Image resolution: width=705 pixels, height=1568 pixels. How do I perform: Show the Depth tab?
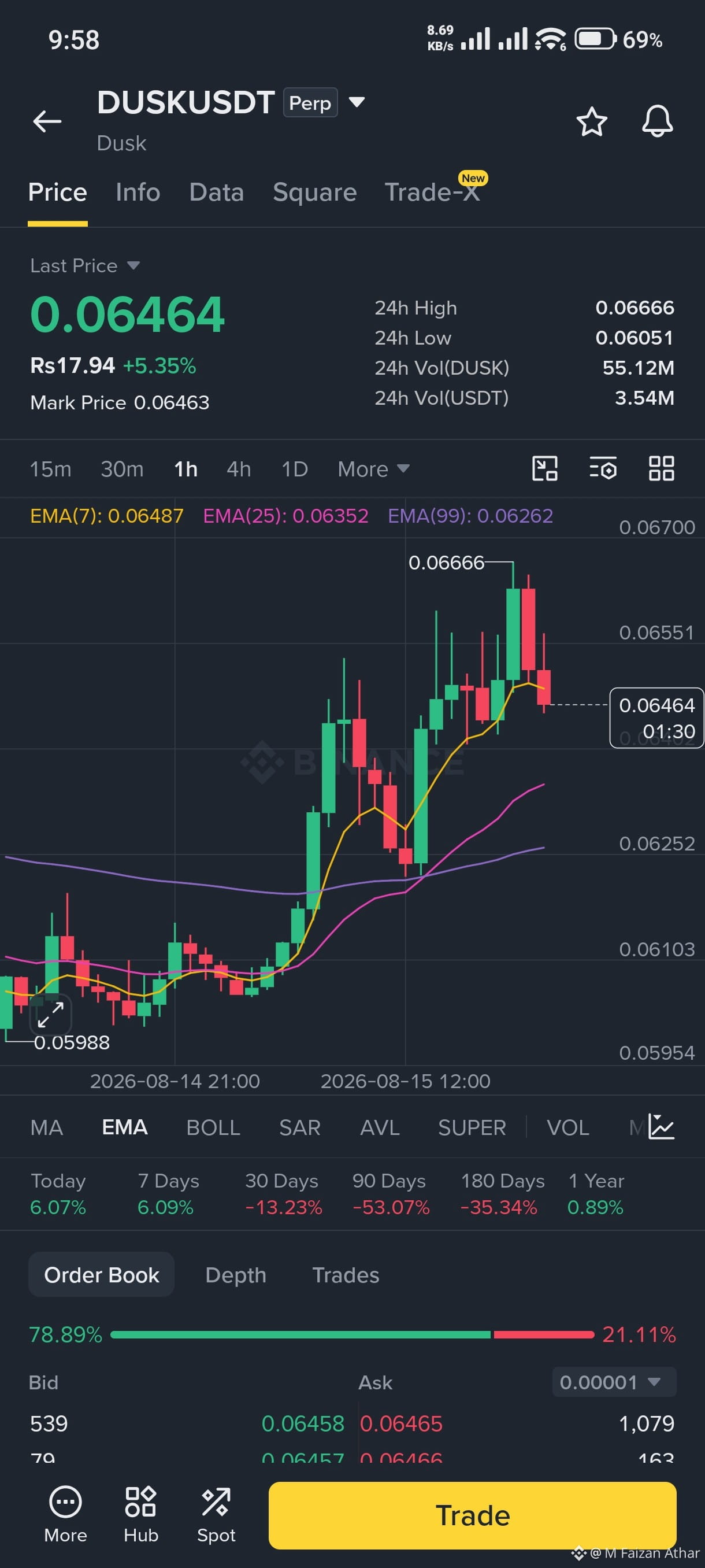click(236, 1275)
